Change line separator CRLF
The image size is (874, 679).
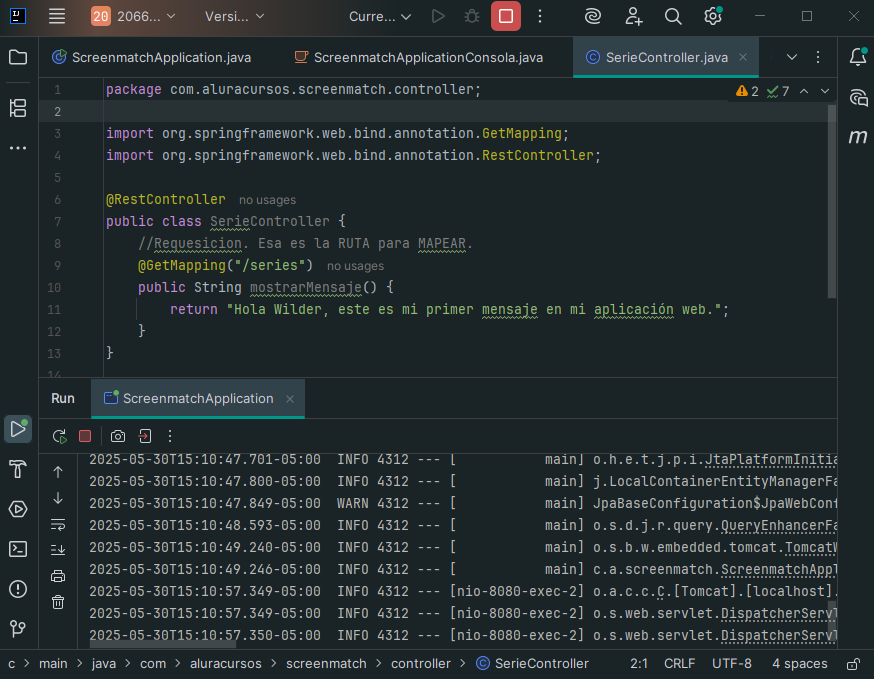(x=679, y=663)
